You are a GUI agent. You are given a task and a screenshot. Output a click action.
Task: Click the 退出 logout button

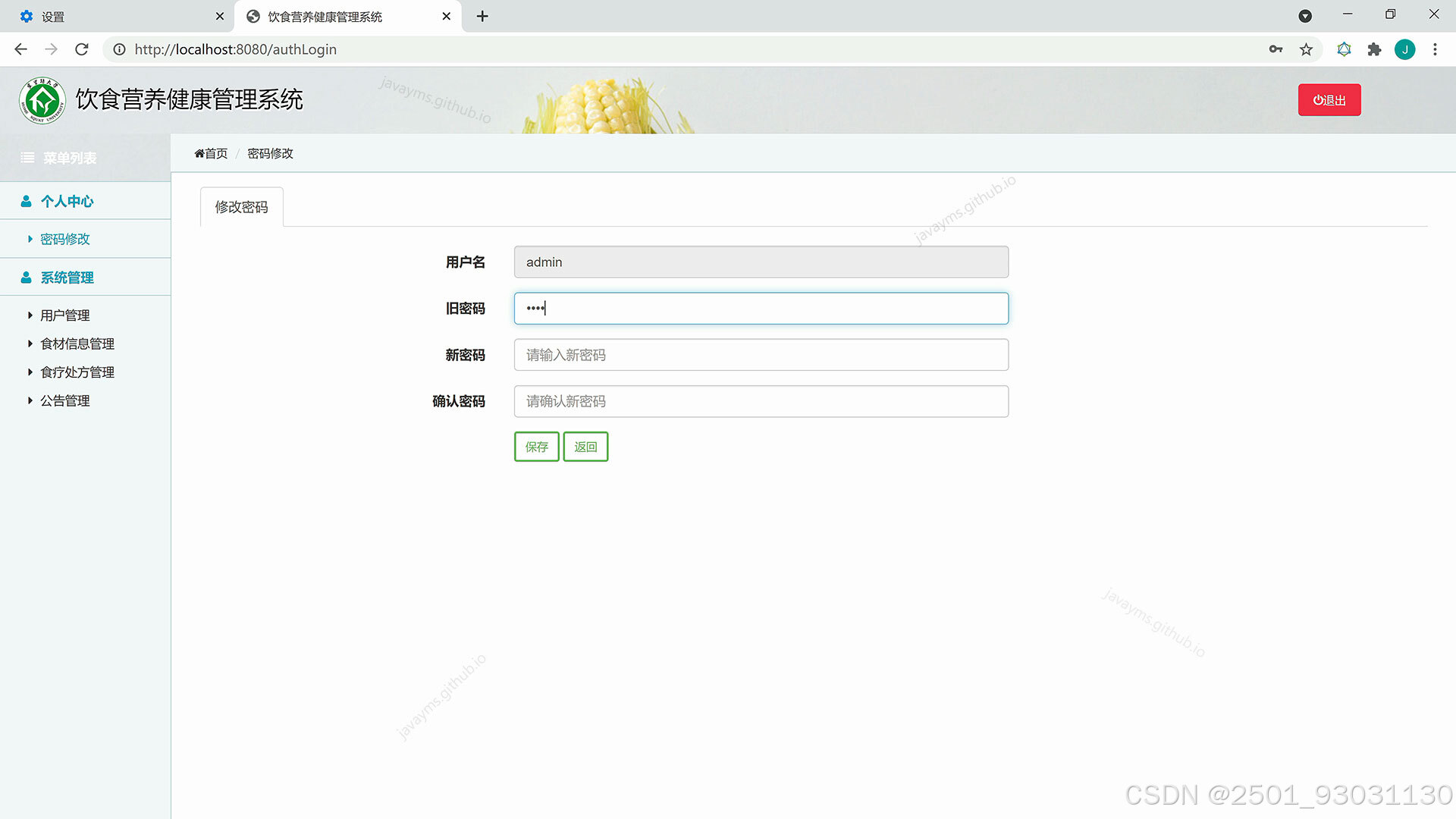click(x=1329, y=100)
